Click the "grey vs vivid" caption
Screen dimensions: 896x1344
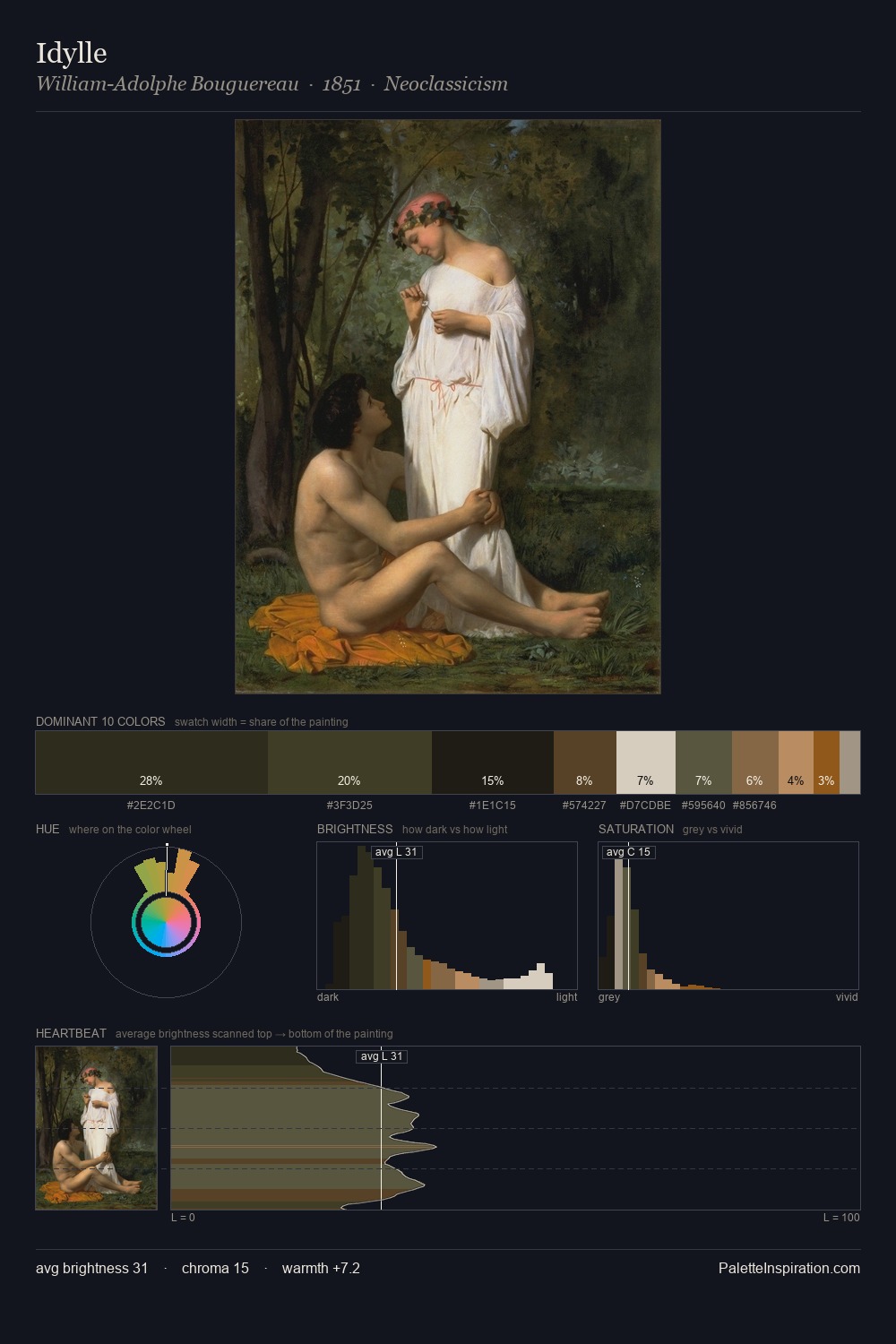(713, 830)
